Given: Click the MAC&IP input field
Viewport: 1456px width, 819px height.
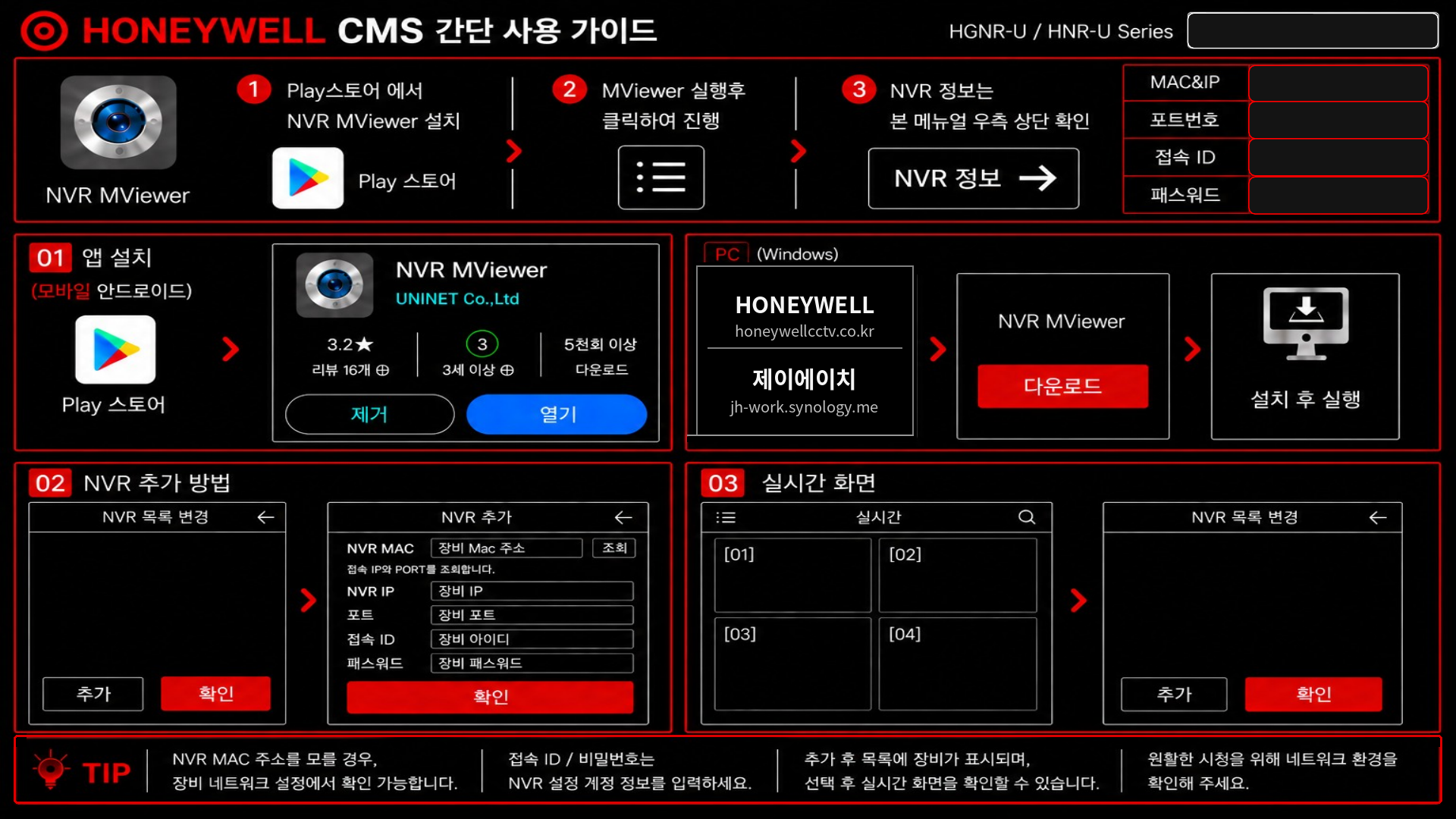Looking at the screenshot, I should tap(1338, 83).
